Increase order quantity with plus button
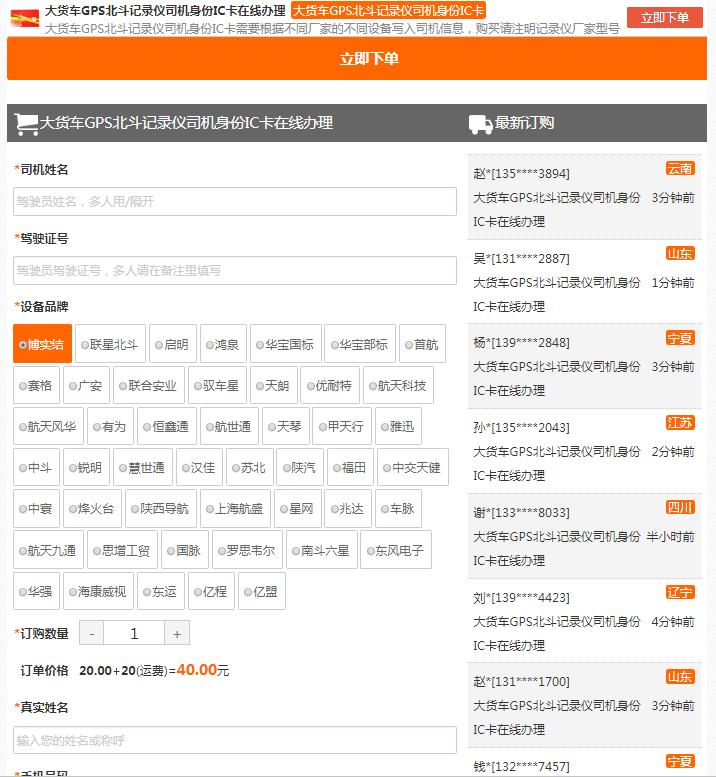This screenshot has height=777, width=716. pos(177,633)
